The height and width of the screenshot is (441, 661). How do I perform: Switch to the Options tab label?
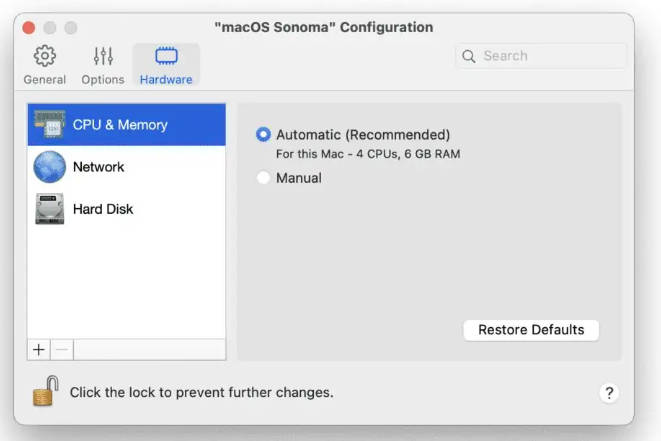[x=103, y=80]
